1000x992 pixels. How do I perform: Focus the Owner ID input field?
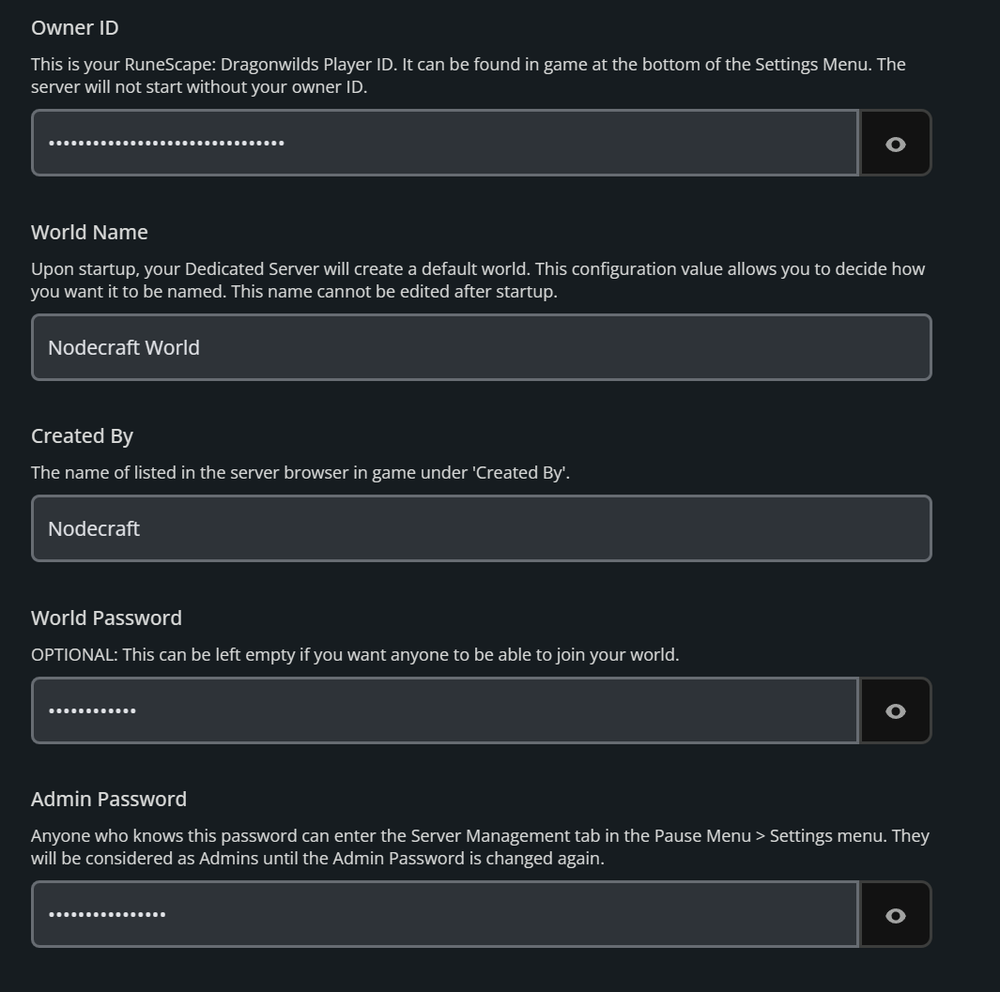[x=445, y=142]
